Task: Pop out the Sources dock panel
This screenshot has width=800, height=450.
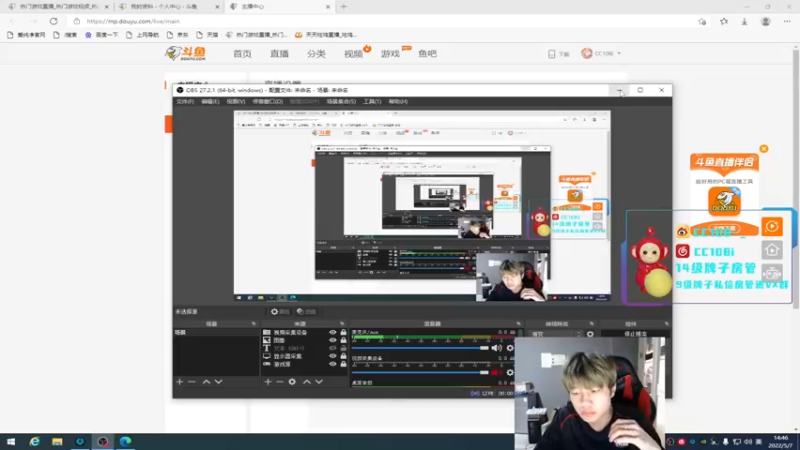Action: (342, 323)
